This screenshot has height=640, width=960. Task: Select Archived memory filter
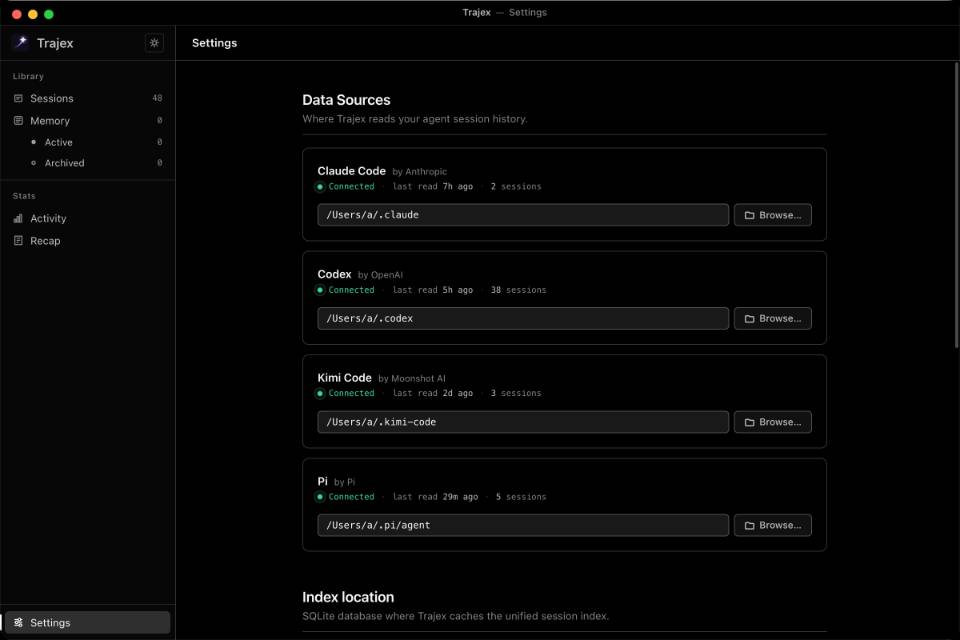[88, 163]
